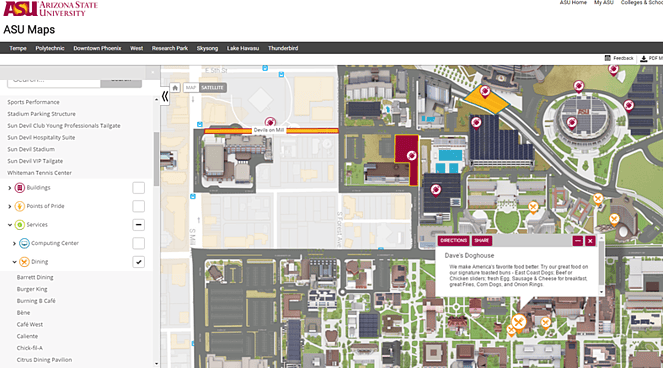
Task: Expand the Computing Center subcategory
Action: tap(14, 244)
